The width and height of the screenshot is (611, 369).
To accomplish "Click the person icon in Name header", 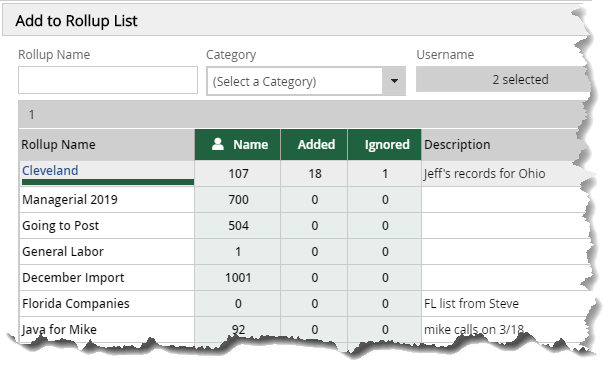I will 218,144.
